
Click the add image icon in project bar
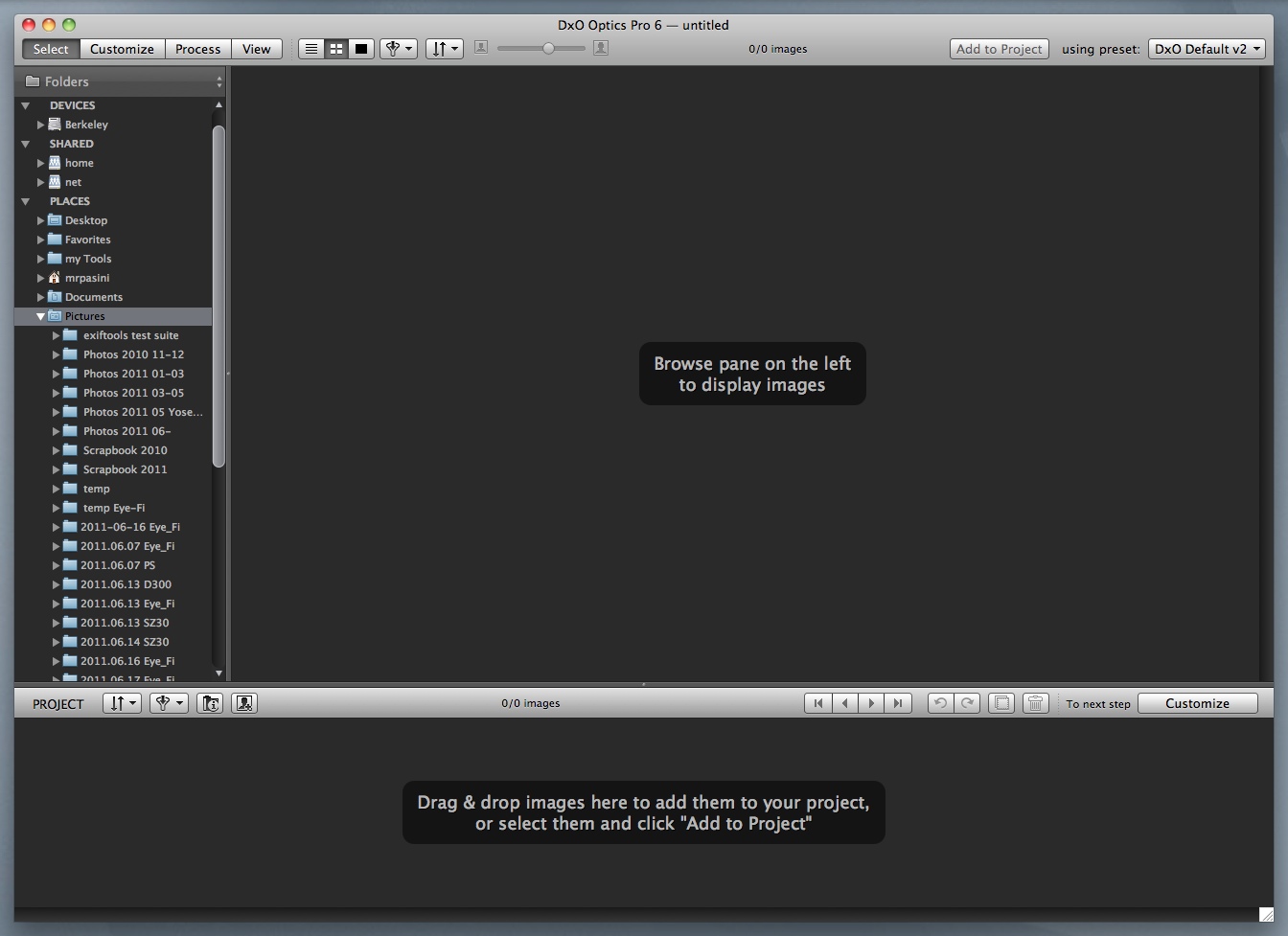click(x=244, y=703)
